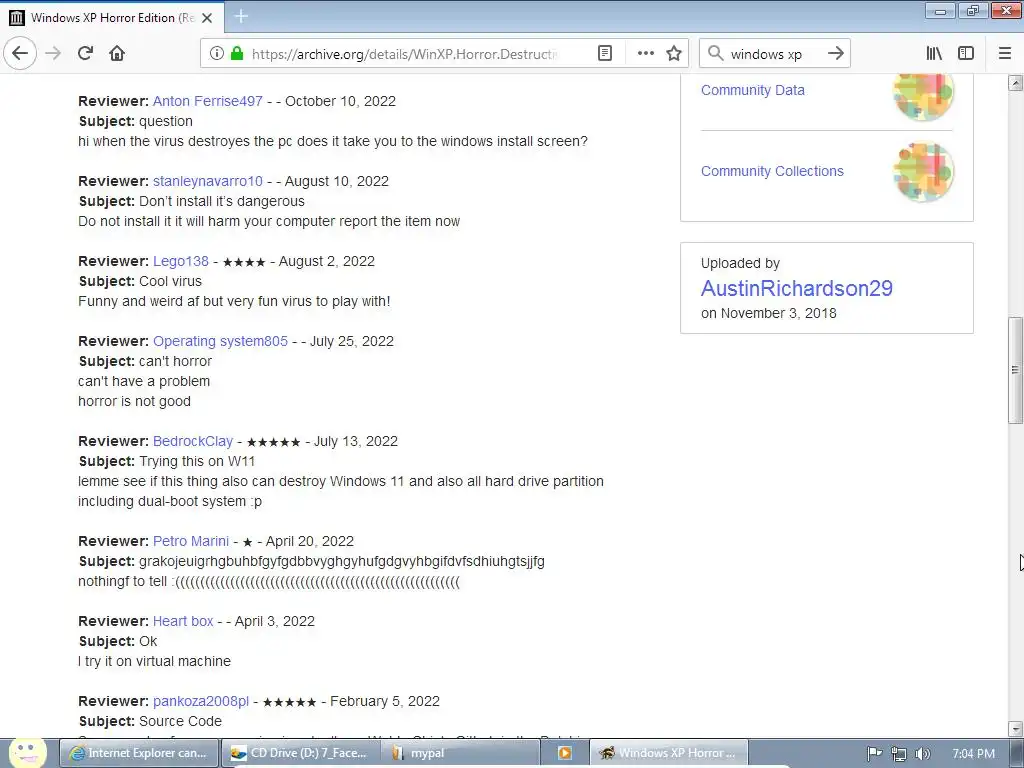
Task: Open Operating system805 reviewer profile
Action: 220,341
